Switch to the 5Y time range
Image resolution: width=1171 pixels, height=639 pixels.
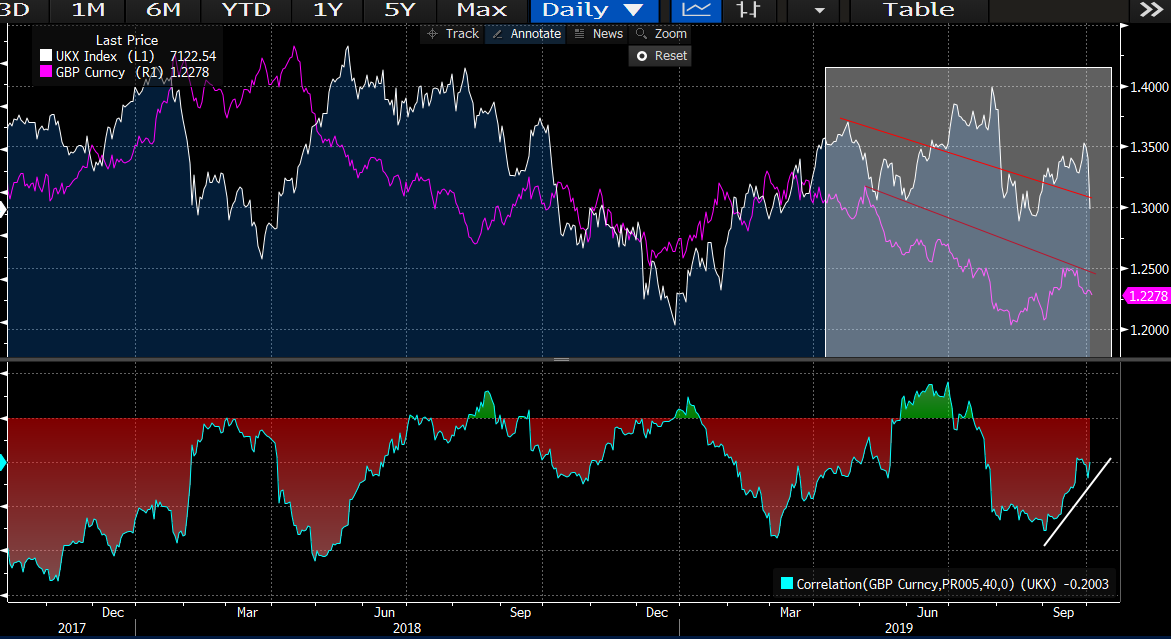(400, 10)
